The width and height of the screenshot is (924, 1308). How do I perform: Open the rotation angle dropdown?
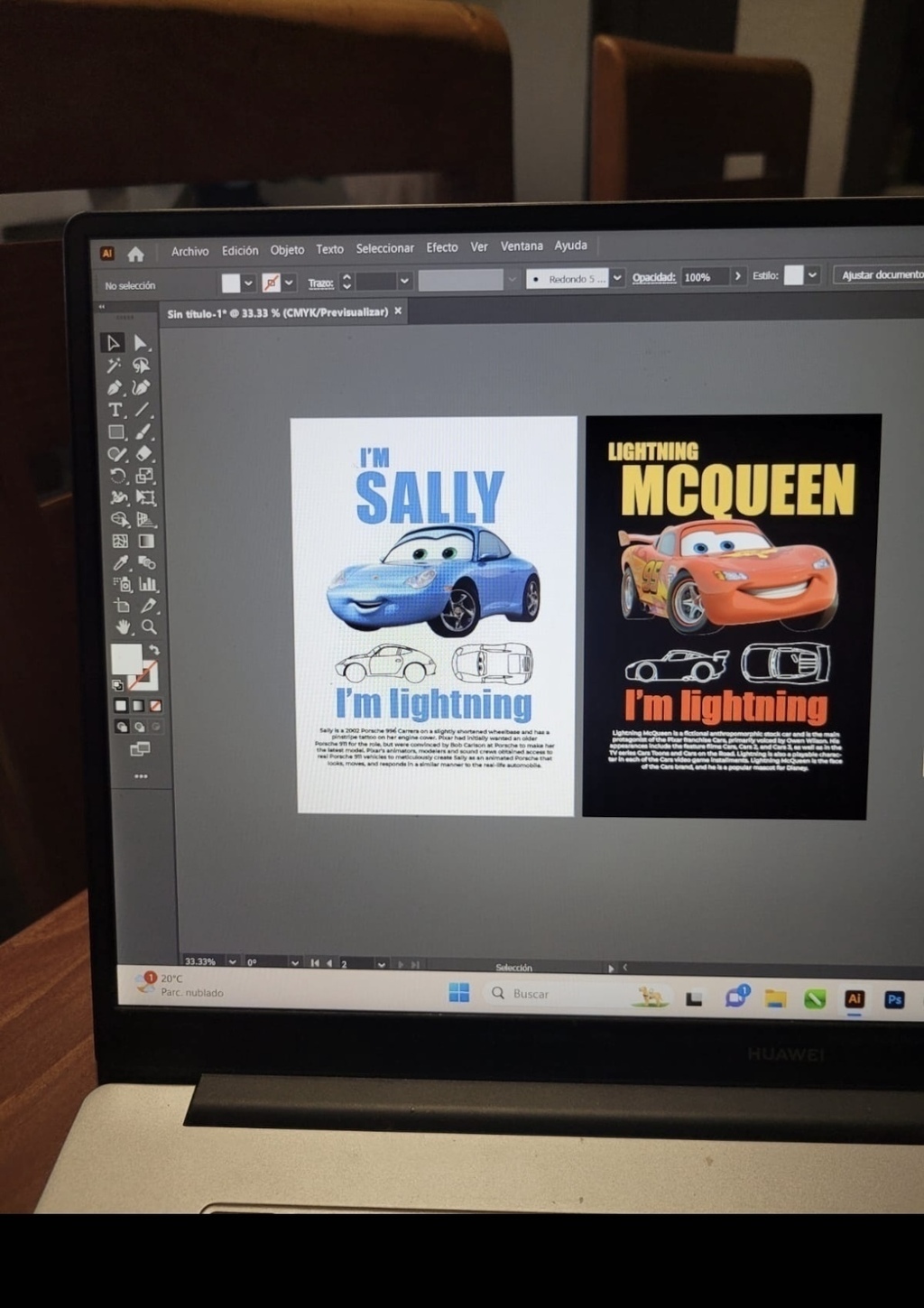click(x=295, y=963)
